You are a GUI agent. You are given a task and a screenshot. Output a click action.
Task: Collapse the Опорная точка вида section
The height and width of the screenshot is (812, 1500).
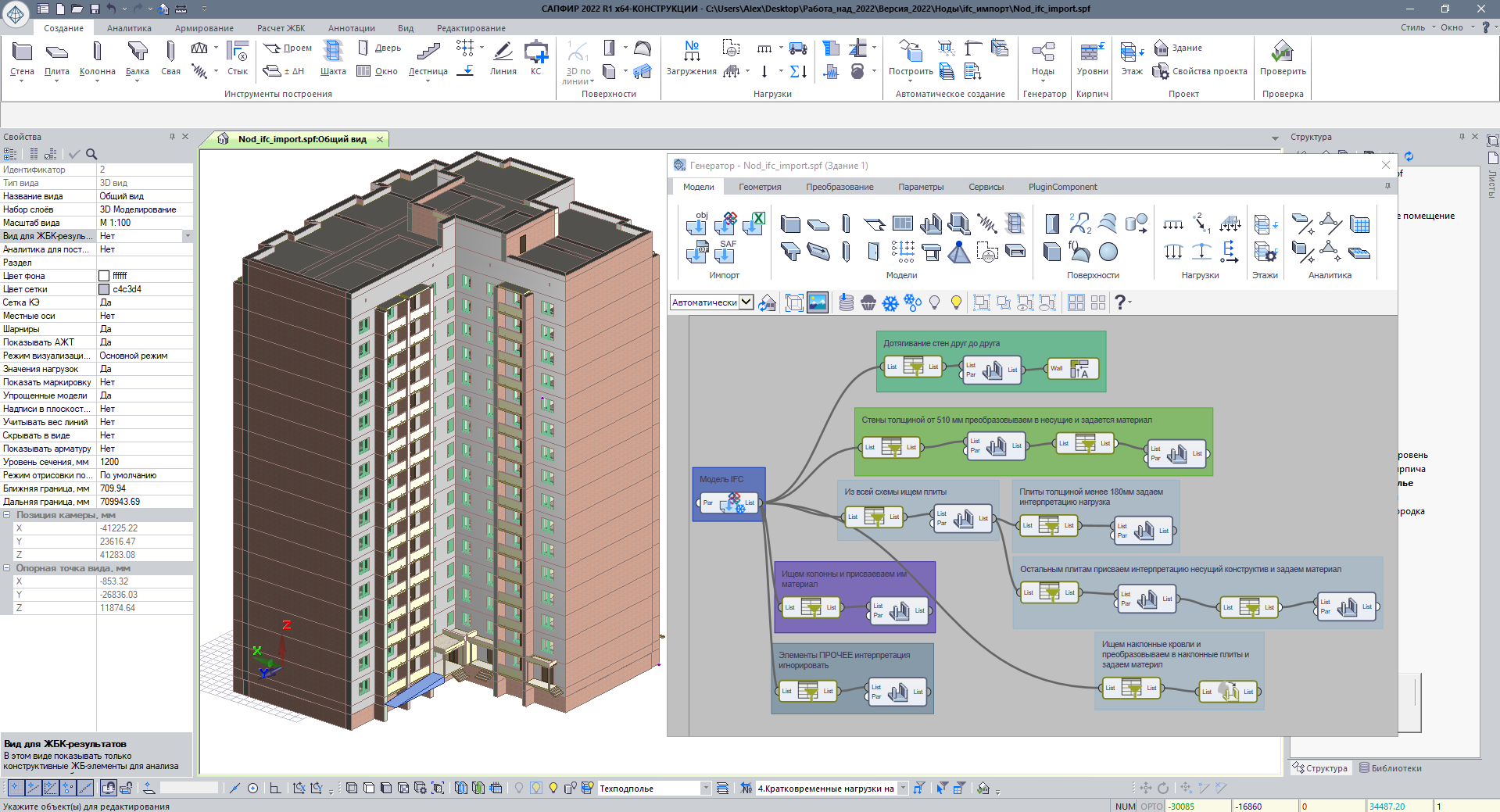coord(7,568)
